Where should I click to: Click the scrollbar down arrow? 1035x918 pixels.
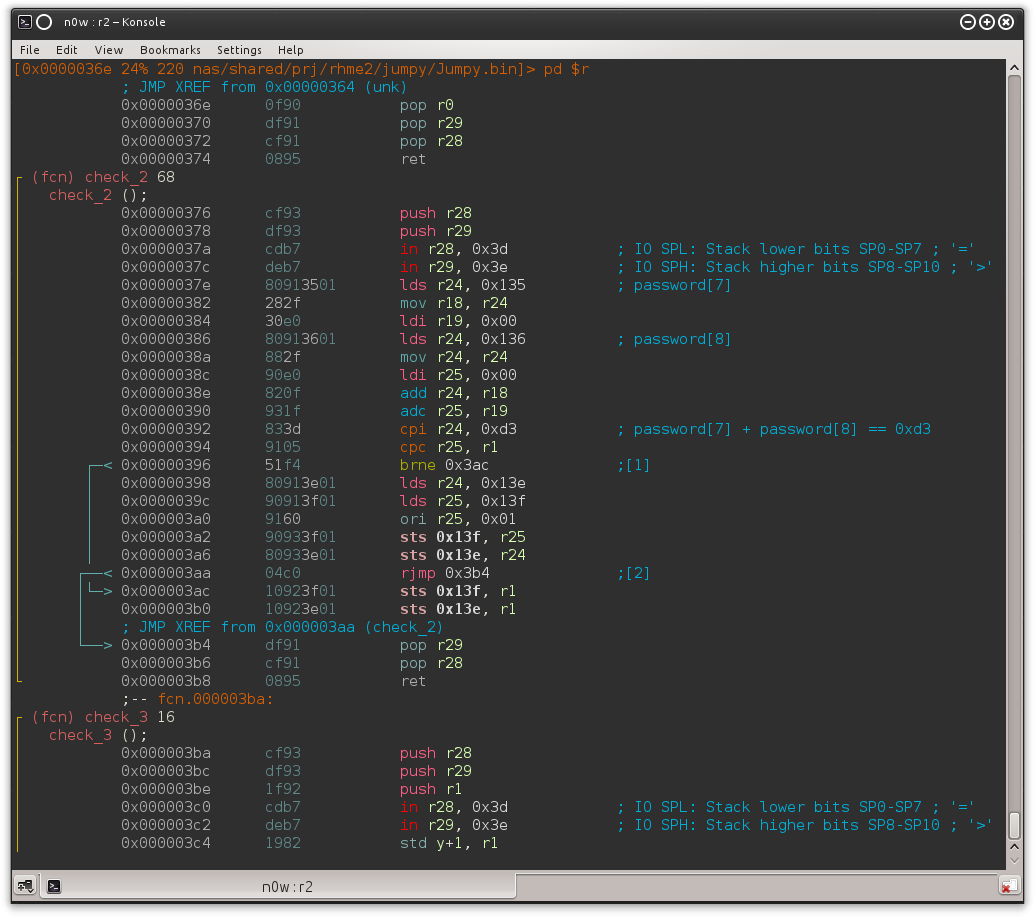[x=1014, y=861]
